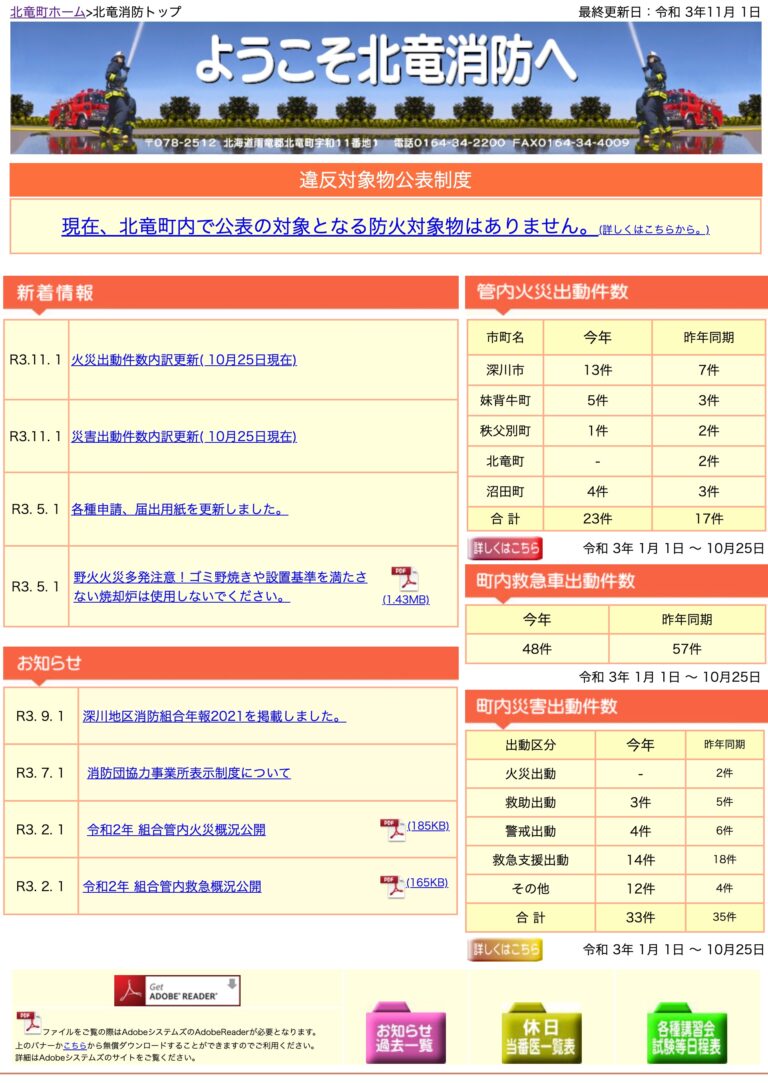Open 深川地区消防組合年報2021 announcement link
Screen dimensions: 768x1083
(x=214, y=716)
